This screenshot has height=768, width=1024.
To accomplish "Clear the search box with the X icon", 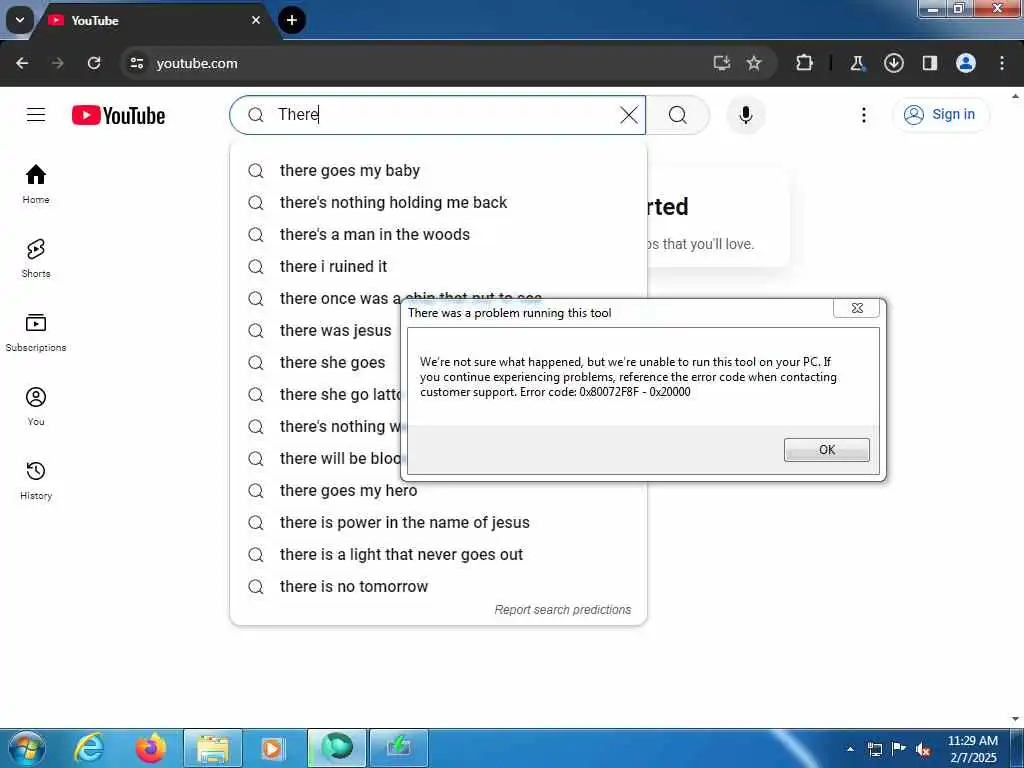I will (x=629, y=115).
